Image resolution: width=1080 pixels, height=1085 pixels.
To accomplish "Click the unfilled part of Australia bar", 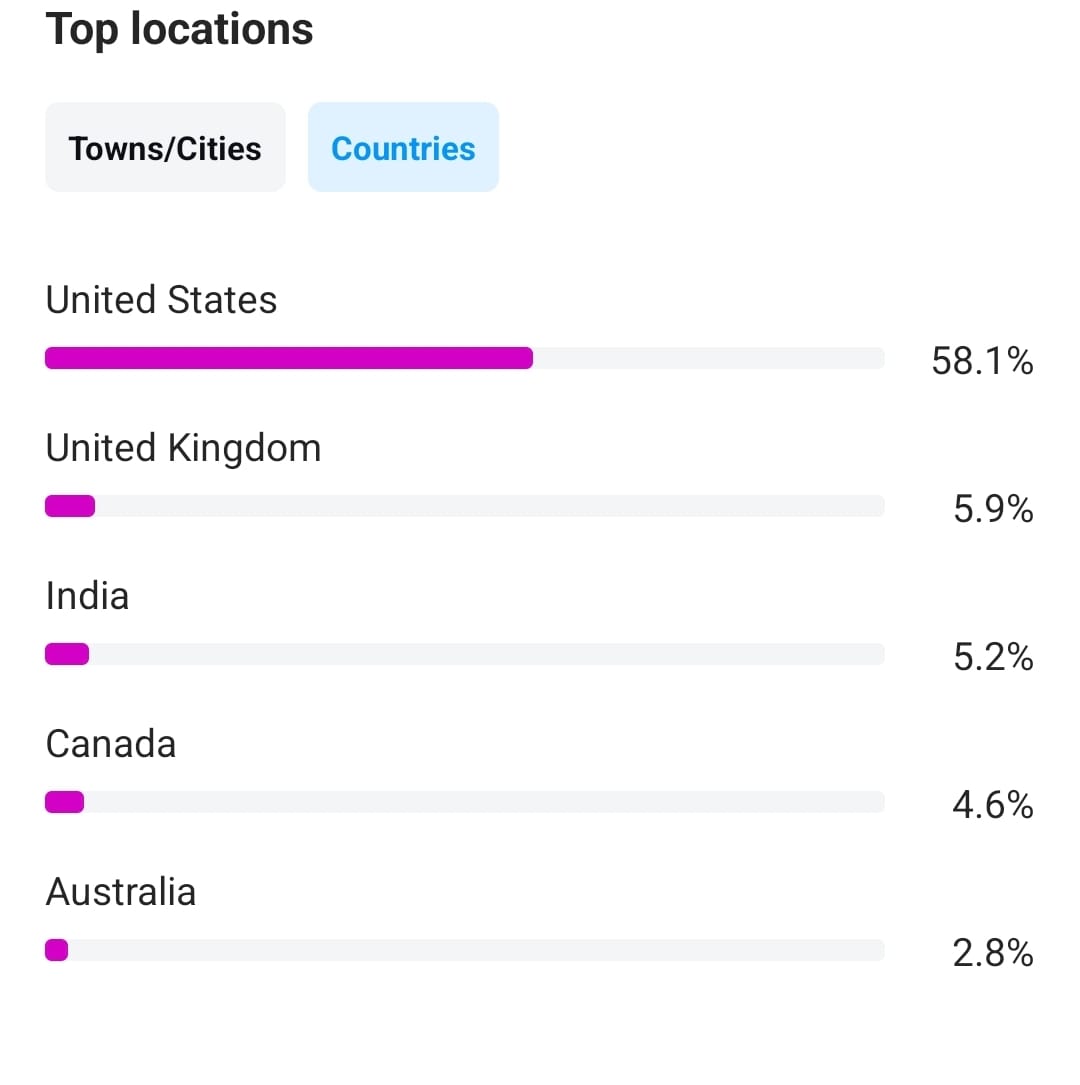I will click(x=477, y=950).
